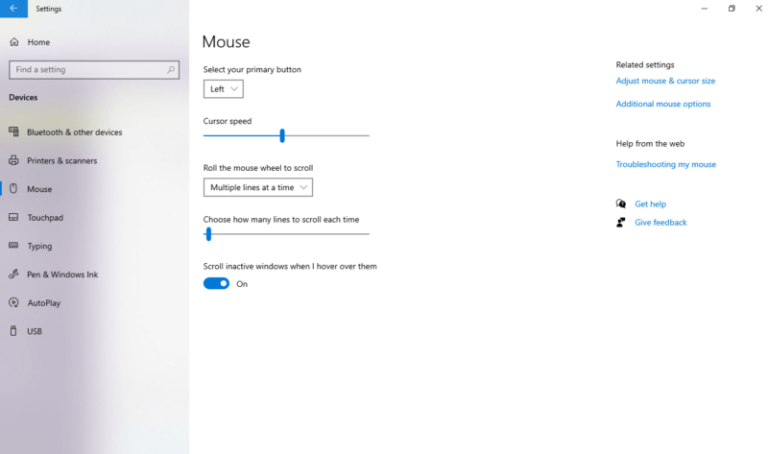Click the USB icon in sidebar
Image resolution: width=768 pixels, height=454 pixels.
(14, 331)
